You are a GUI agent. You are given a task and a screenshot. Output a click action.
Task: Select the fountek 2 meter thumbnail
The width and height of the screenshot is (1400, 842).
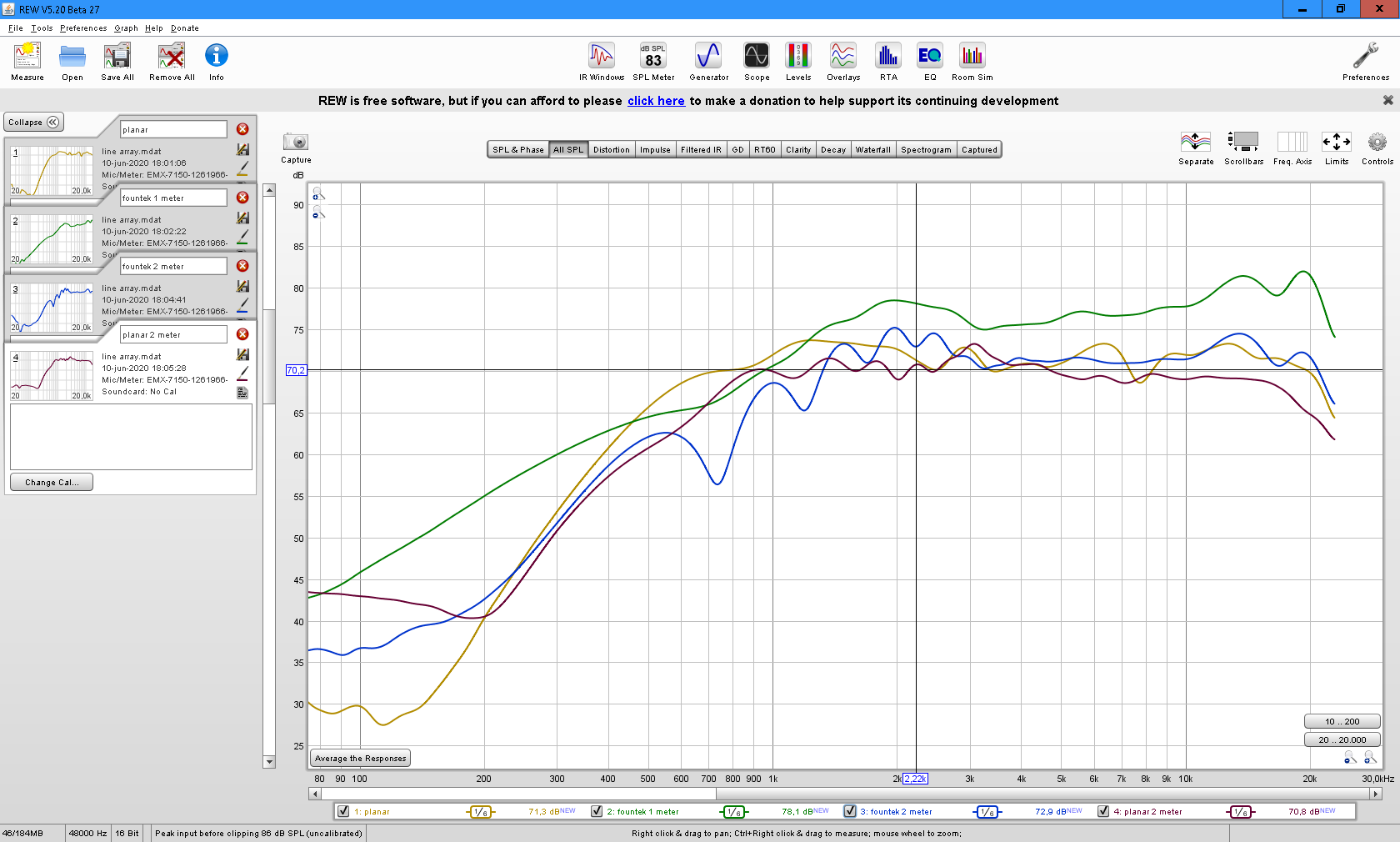(x=52, y=307)
